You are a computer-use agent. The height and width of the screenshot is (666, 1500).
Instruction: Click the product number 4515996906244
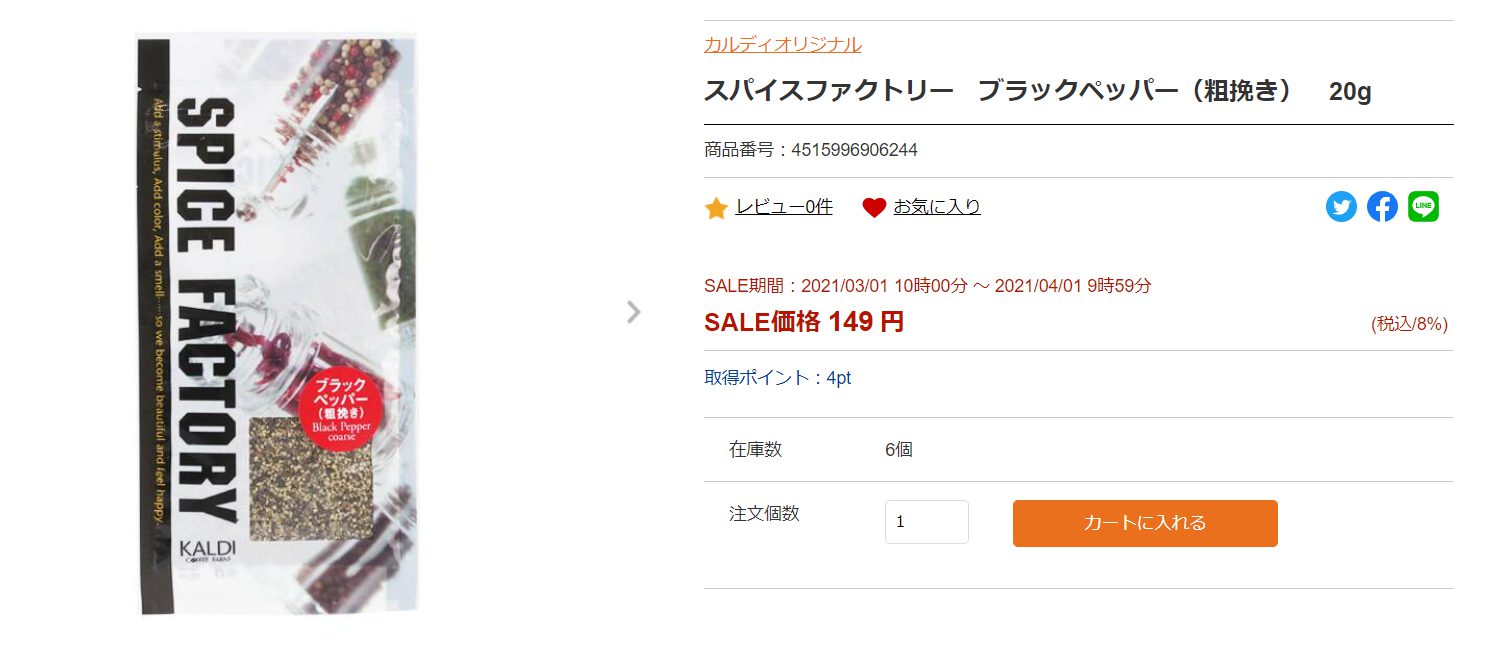click(854, 150)
